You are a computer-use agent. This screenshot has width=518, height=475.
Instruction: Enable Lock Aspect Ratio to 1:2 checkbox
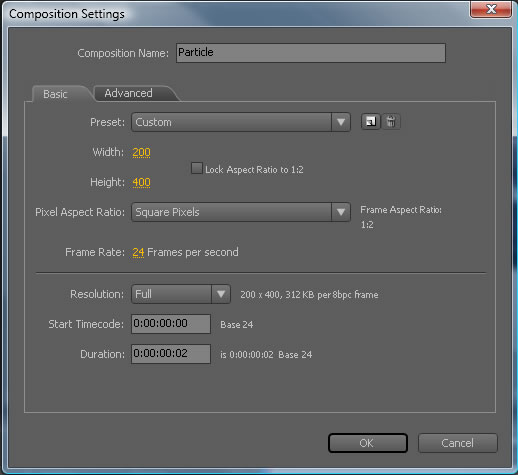click(x=197, y=168)
